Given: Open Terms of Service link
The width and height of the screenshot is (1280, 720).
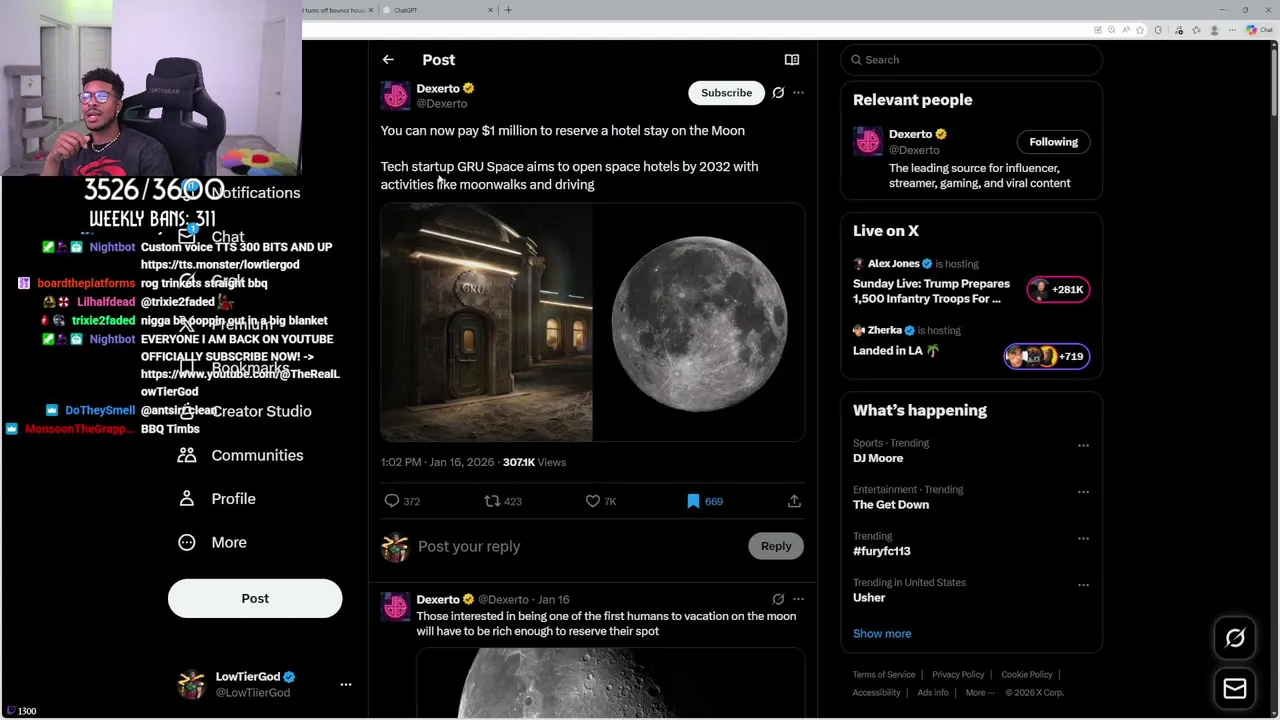Looking at the screenshot, I should (x=884, y=675).
